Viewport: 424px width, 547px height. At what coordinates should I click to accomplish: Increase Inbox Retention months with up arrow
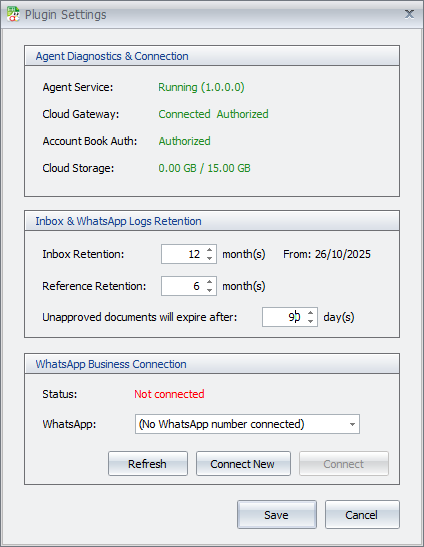pos(209,250)
